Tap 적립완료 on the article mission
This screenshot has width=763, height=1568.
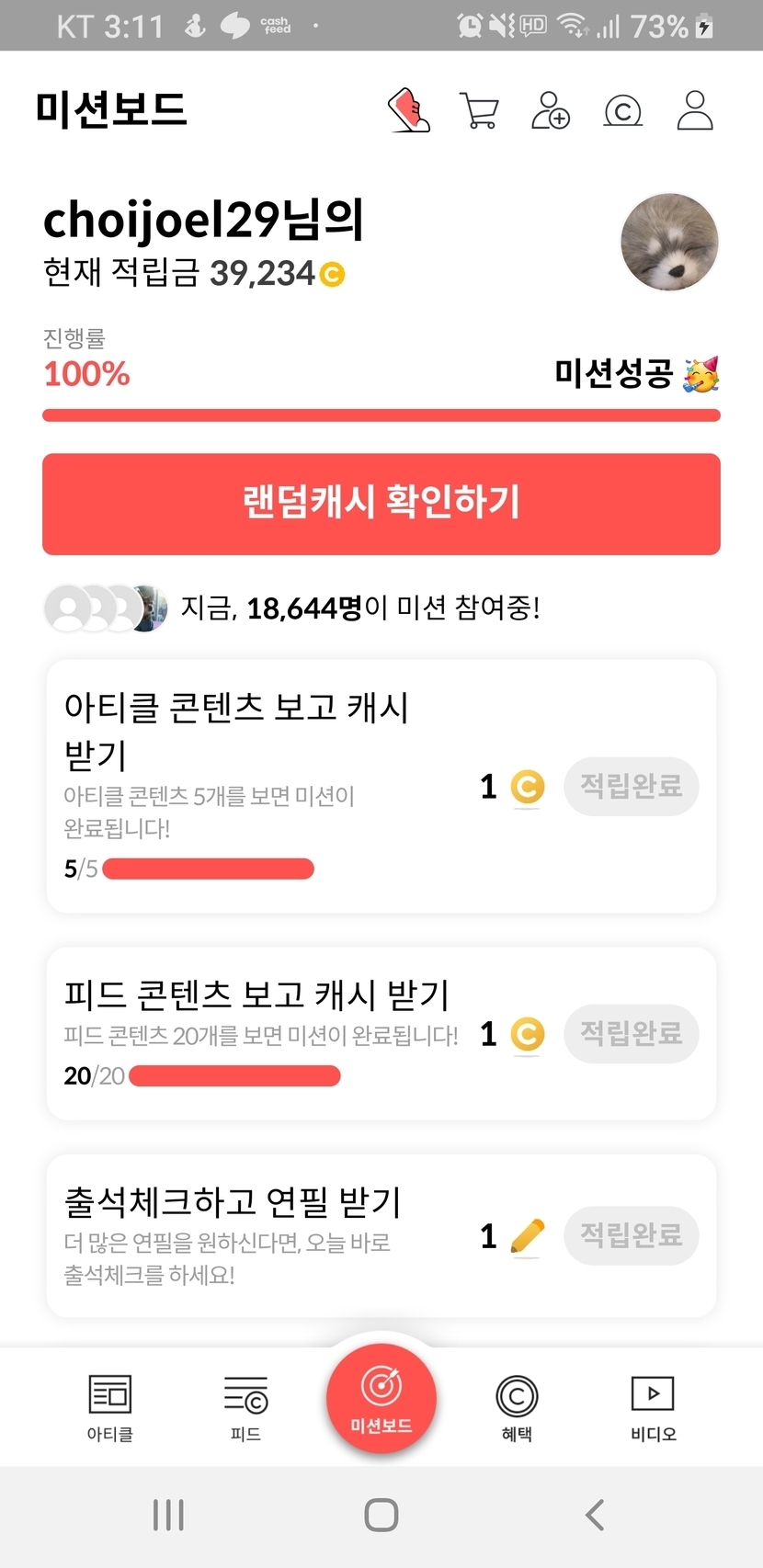tap(632, 786)
